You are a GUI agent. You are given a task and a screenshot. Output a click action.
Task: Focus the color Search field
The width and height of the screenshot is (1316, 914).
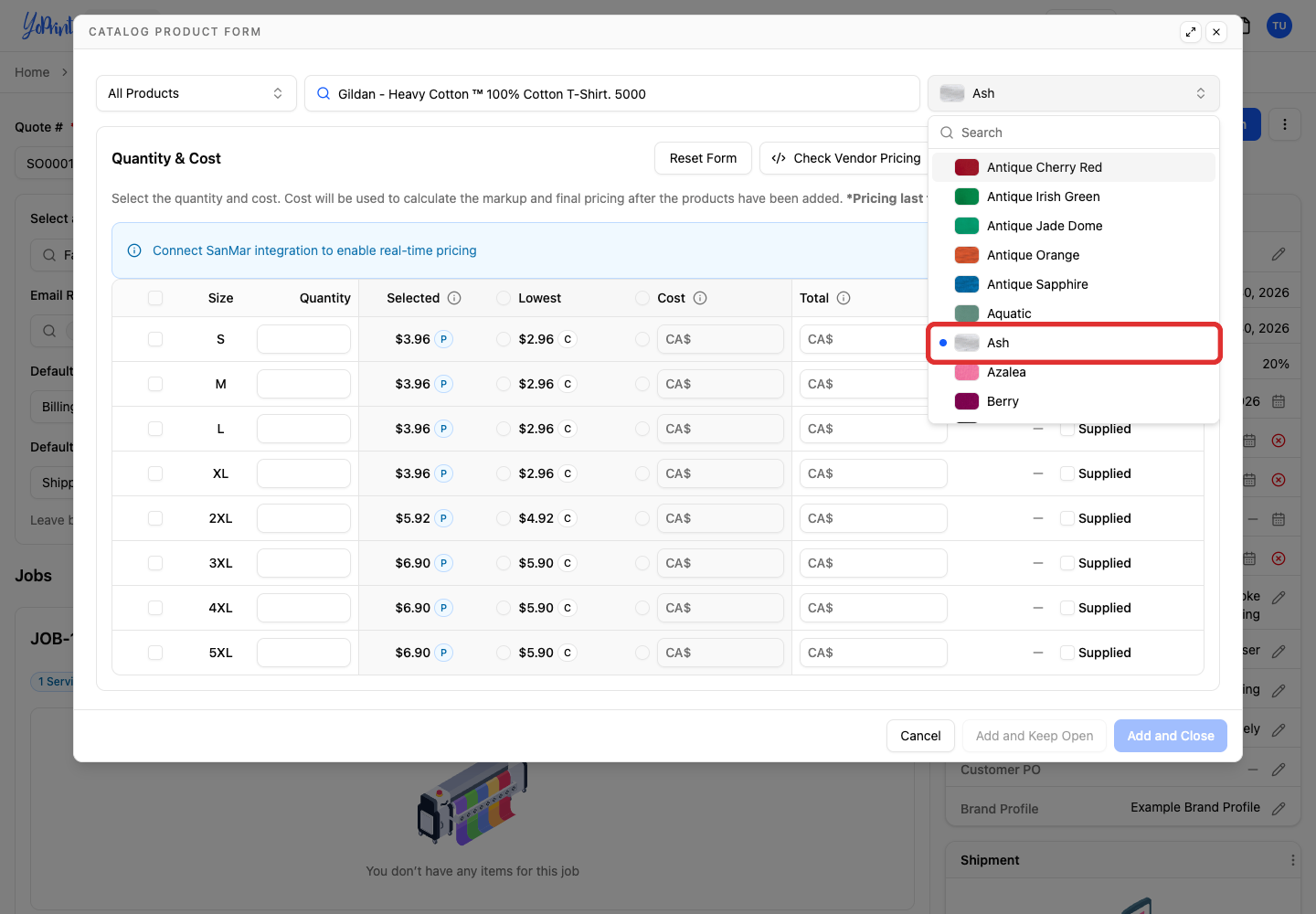click(1074, 133)
